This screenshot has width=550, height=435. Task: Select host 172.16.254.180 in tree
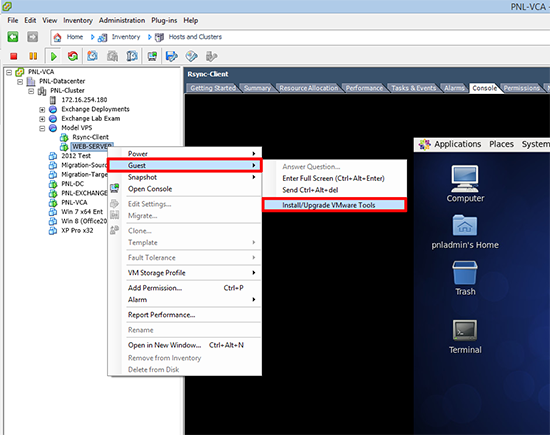point(84,100)
